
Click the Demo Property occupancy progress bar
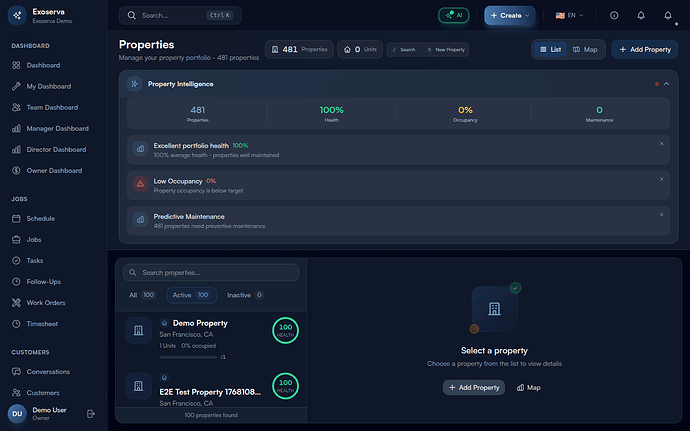[191, 356]
